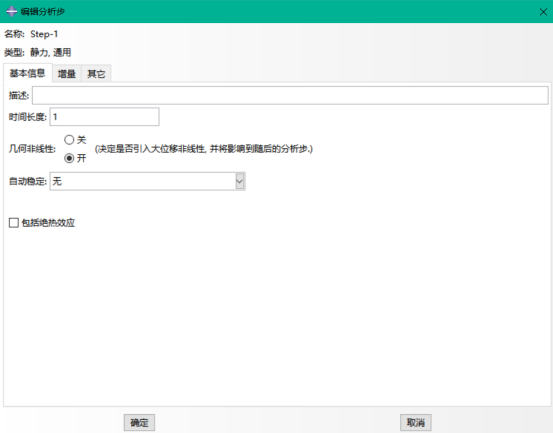553x433 pixels.
Task: Select the 开 radio for 几何非线性
Action: [69, 158]
